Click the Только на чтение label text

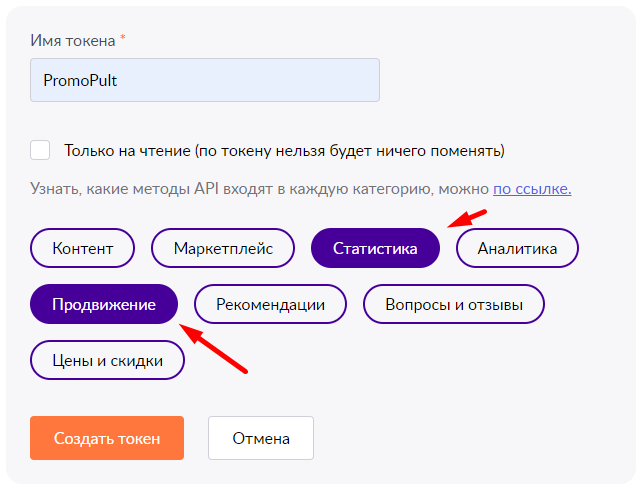284,151
